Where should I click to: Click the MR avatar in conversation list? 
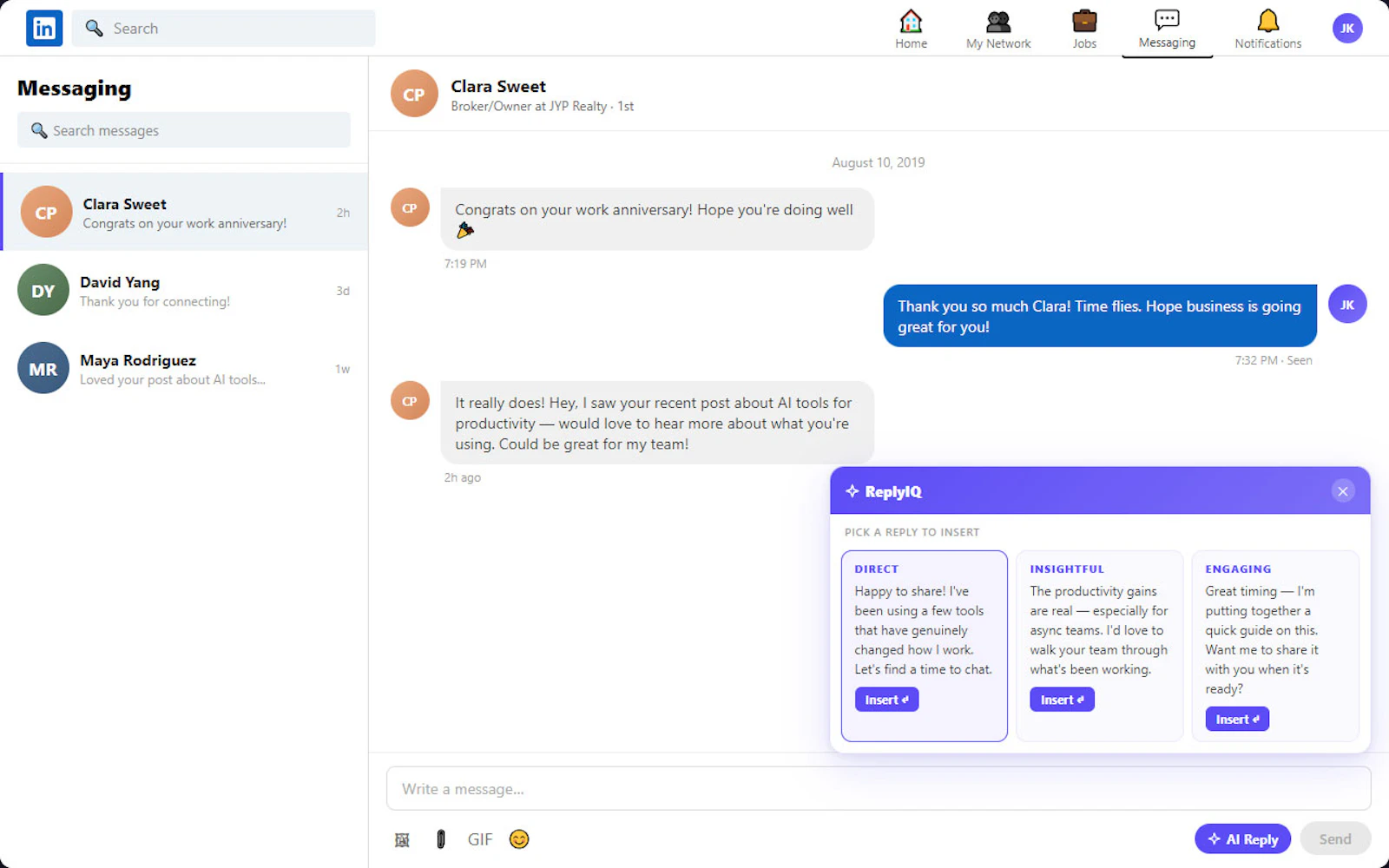click(43, 368)
